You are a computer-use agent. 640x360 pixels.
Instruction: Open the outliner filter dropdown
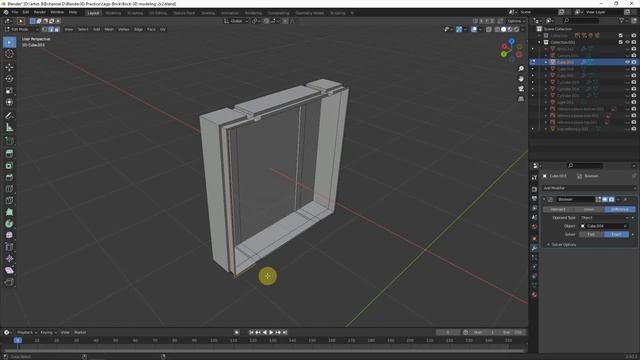623,20
